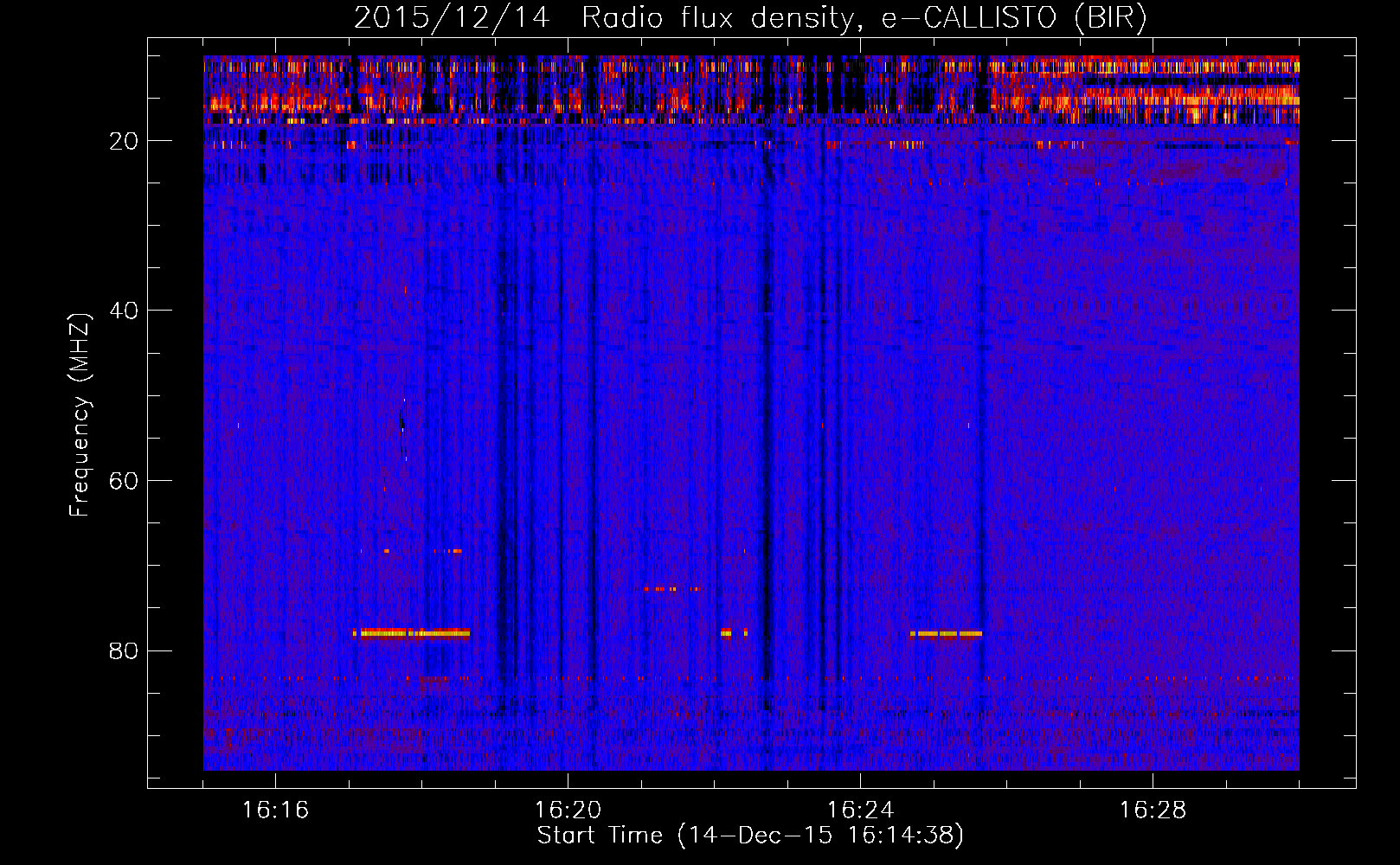Select the "Frequency (MHZ)" y-axis label
This screenshot has width=1400, height=865.
pyautogui.click(x=80, y=415)
